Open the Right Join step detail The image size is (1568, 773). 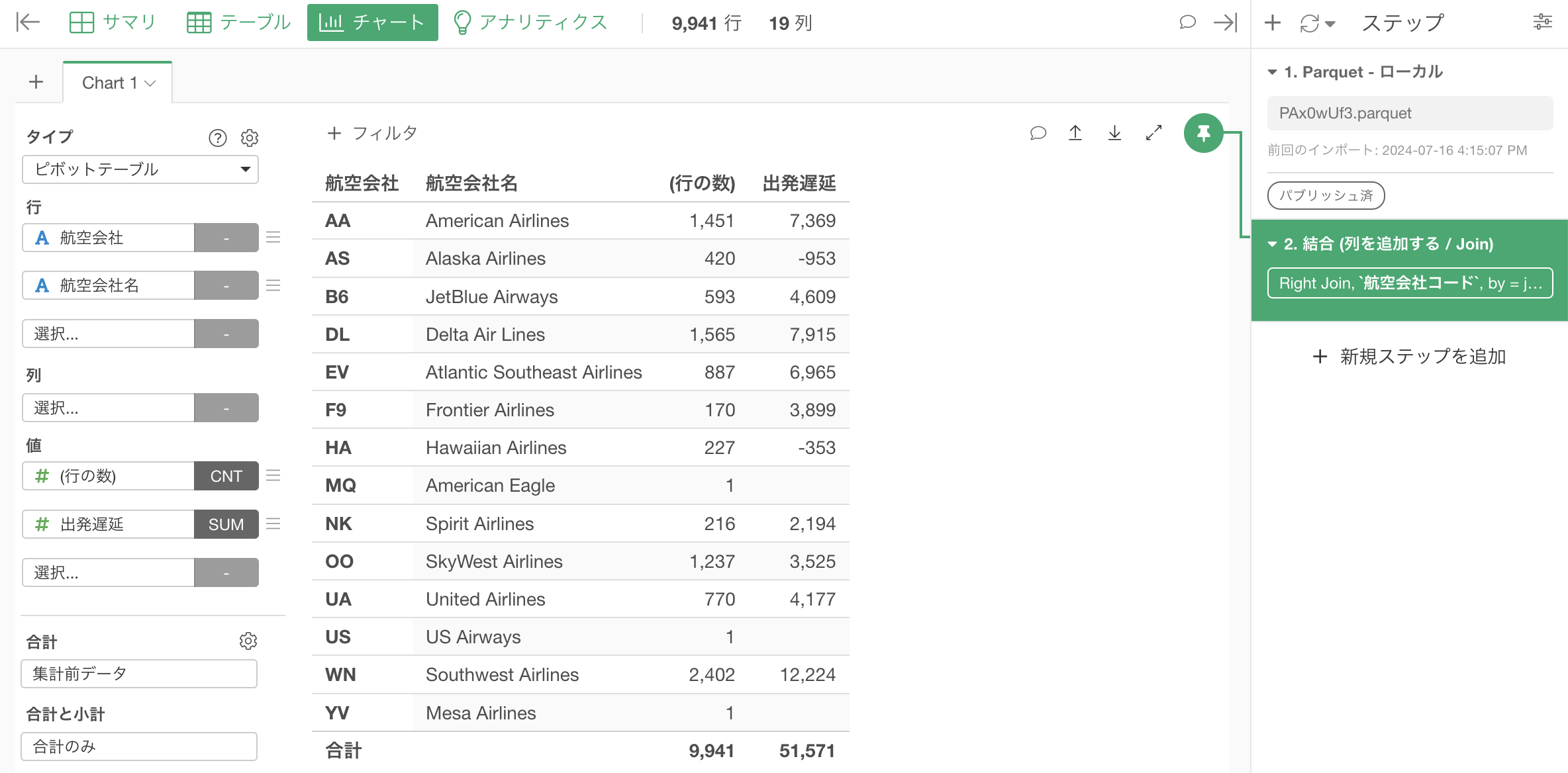click(x=1410, y=283)
